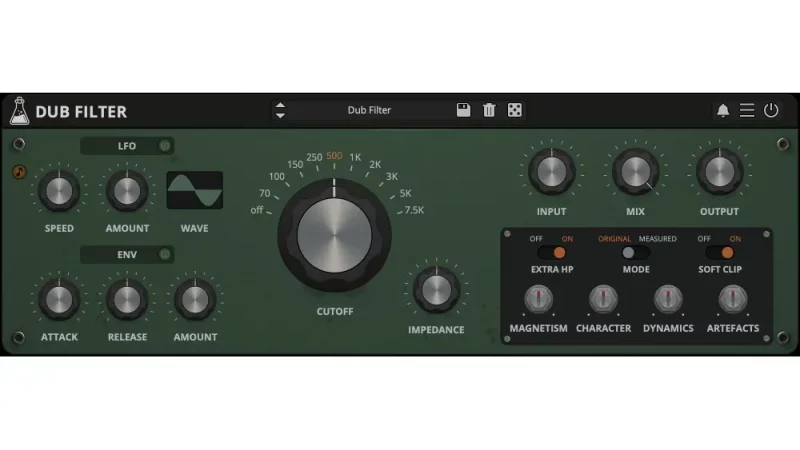
Task: Click the save preset floppy disk icon
Action: click(x=463, y=110)
